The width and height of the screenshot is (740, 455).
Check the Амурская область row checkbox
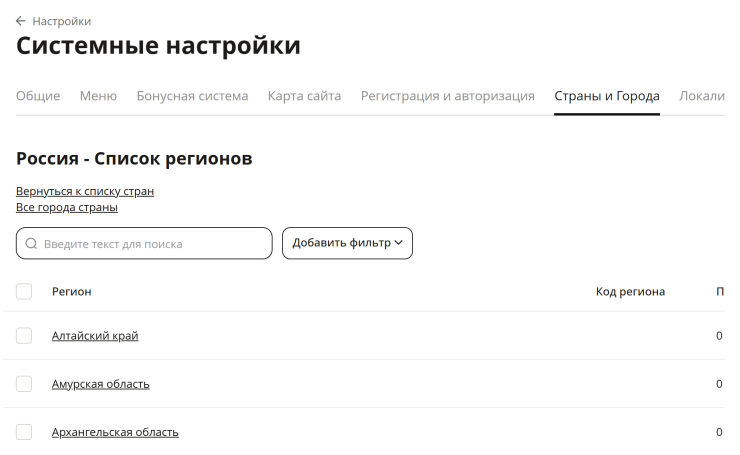point(24,384)
